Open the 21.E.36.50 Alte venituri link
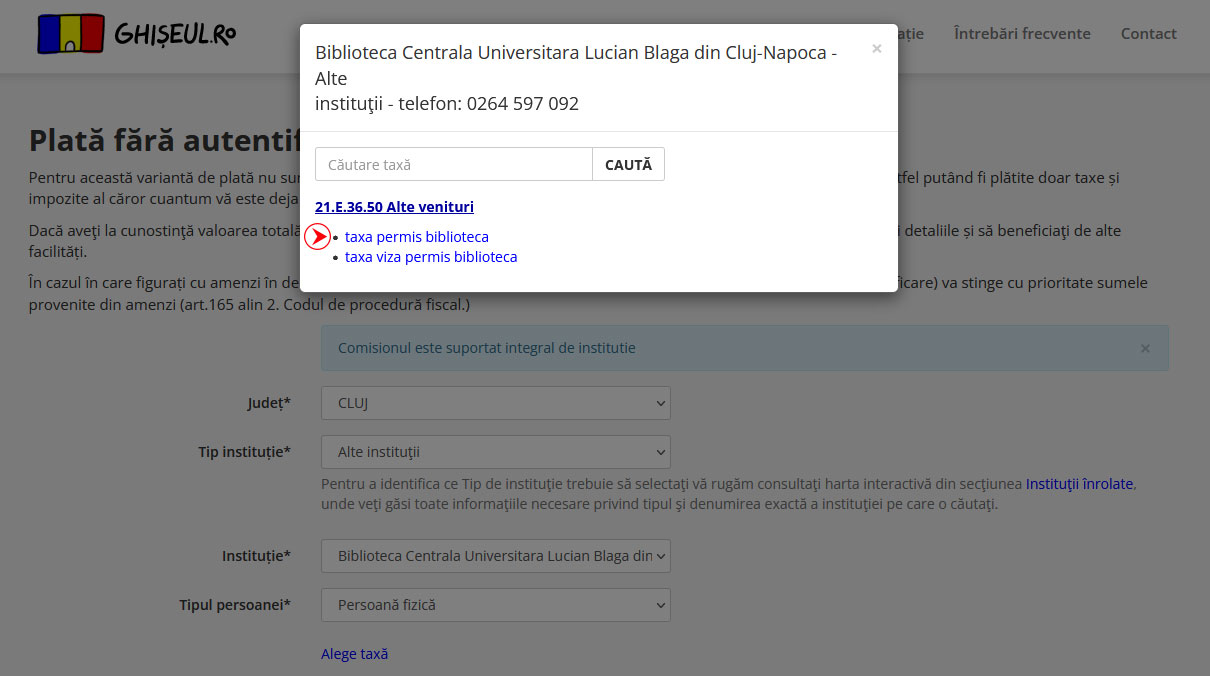 pos(394,207)
